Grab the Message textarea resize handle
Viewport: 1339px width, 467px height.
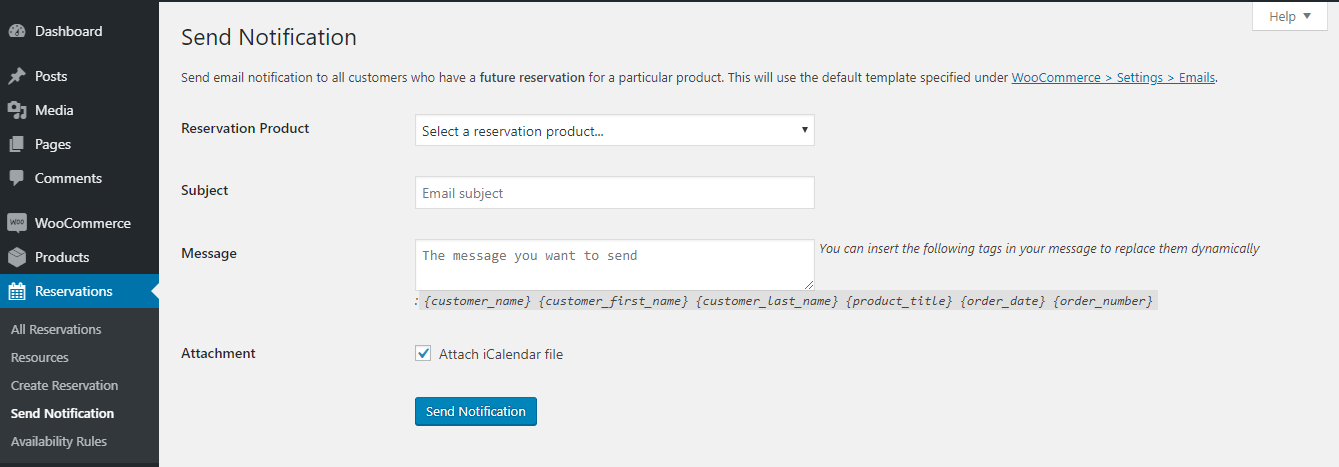point(809,284)
